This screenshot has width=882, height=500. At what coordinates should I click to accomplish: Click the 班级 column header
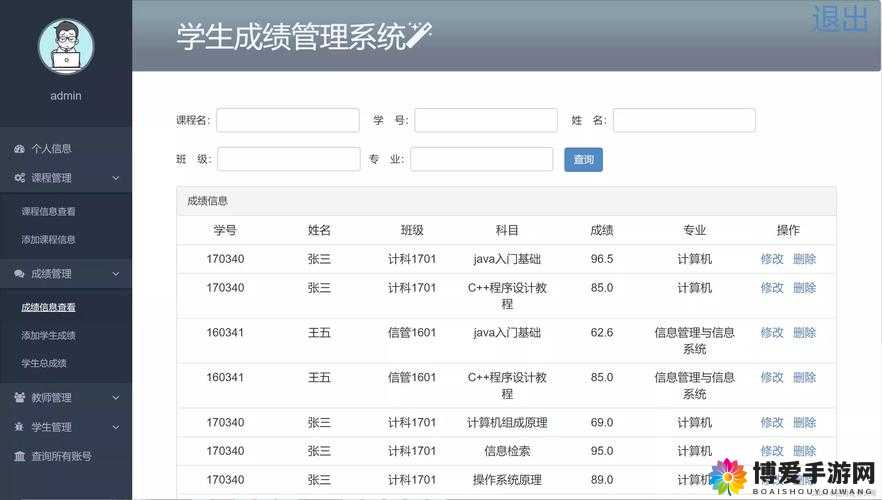pos(412,230)
